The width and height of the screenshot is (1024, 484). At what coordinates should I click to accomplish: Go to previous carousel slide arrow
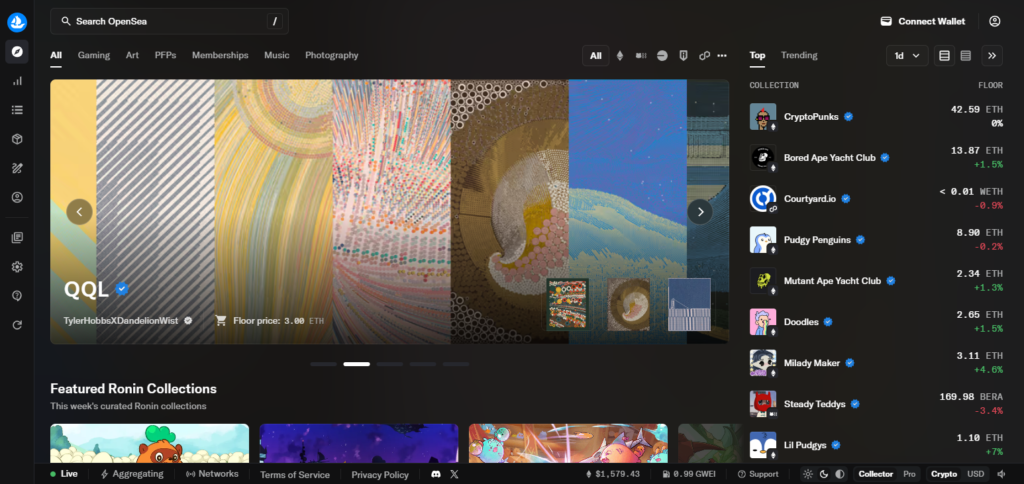(x=80, y=212)
